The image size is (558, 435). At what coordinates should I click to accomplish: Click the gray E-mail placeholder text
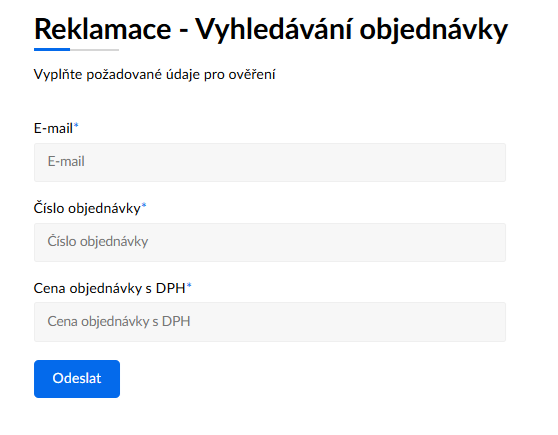pos(66,162)
